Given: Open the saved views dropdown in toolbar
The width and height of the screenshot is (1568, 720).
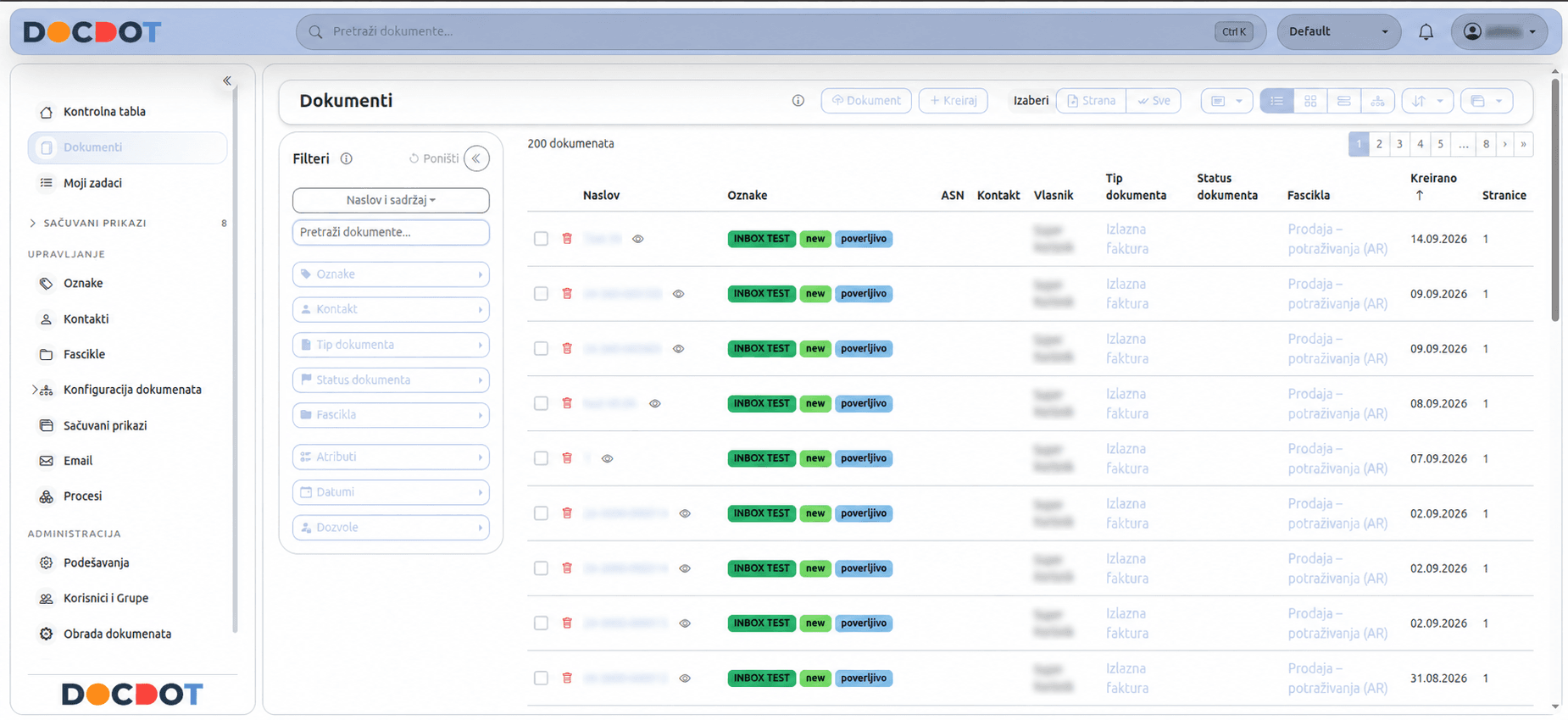Looking at the screenshot, I should pos(1487,102).
